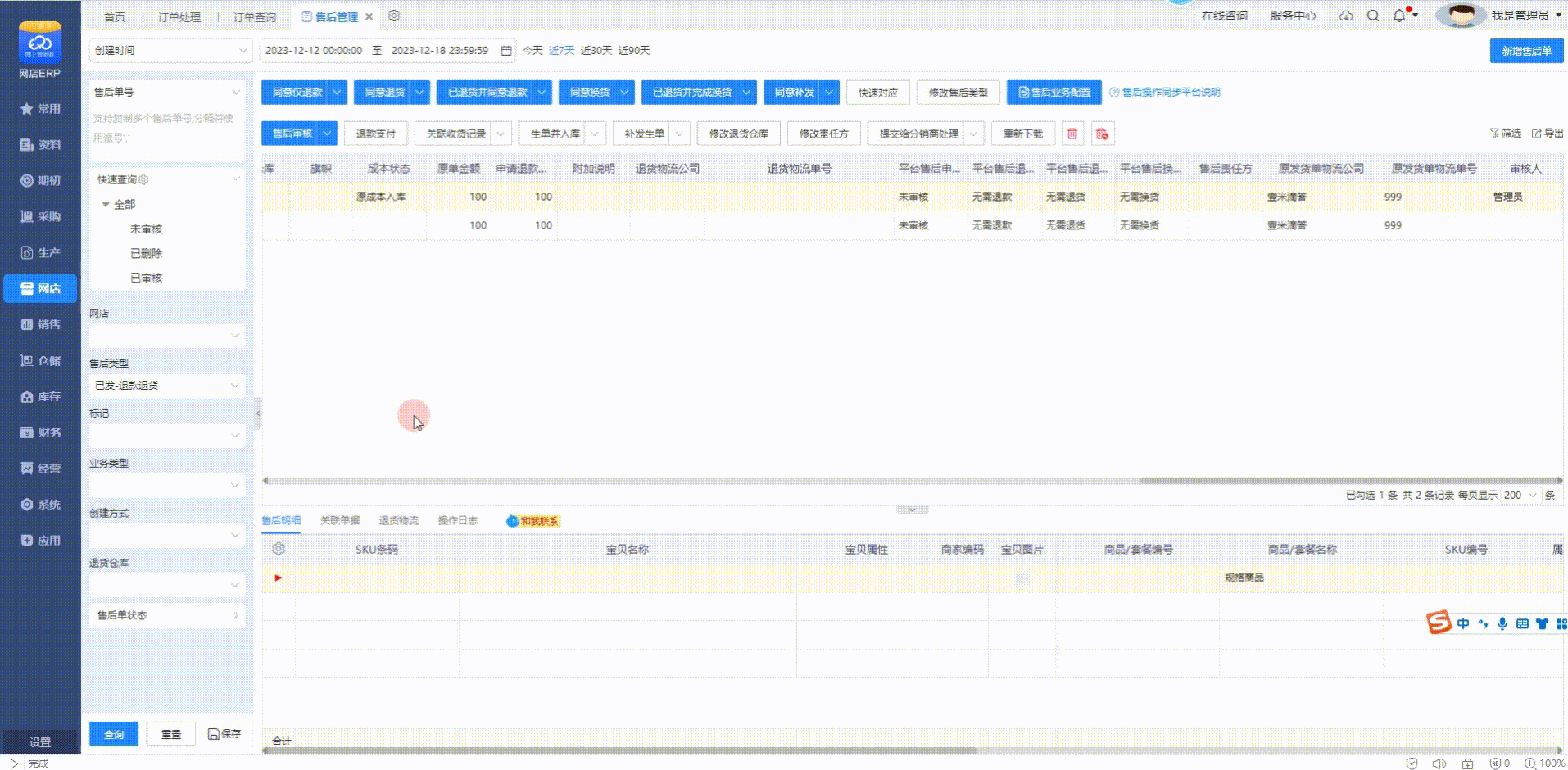Open the 售后类型 dropdown
Image resolution: width=1568 pixels, height=770 pixels.
click(x=167, y=385)
